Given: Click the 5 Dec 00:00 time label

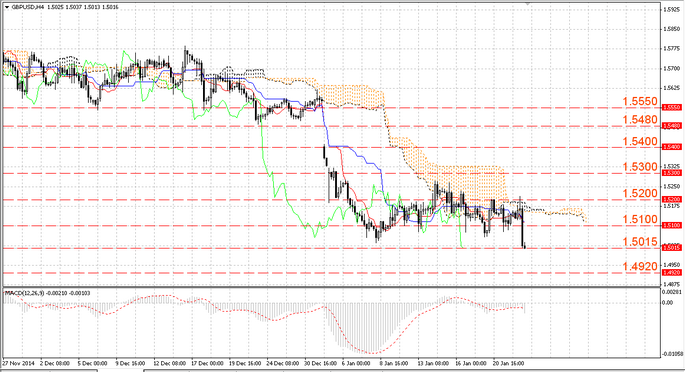Looking at the screenshot, I should click(x=93, y=363).
